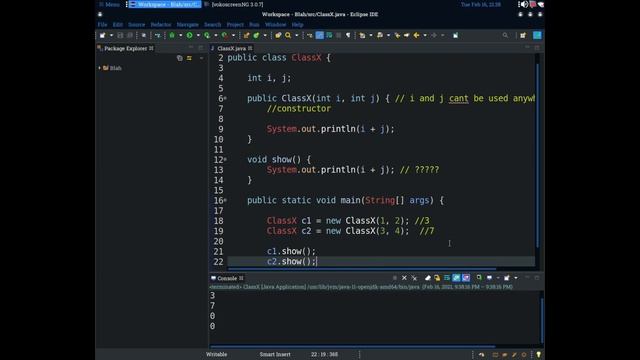
Task: Click the Open Perspective icon
Action: click(523, 36)
